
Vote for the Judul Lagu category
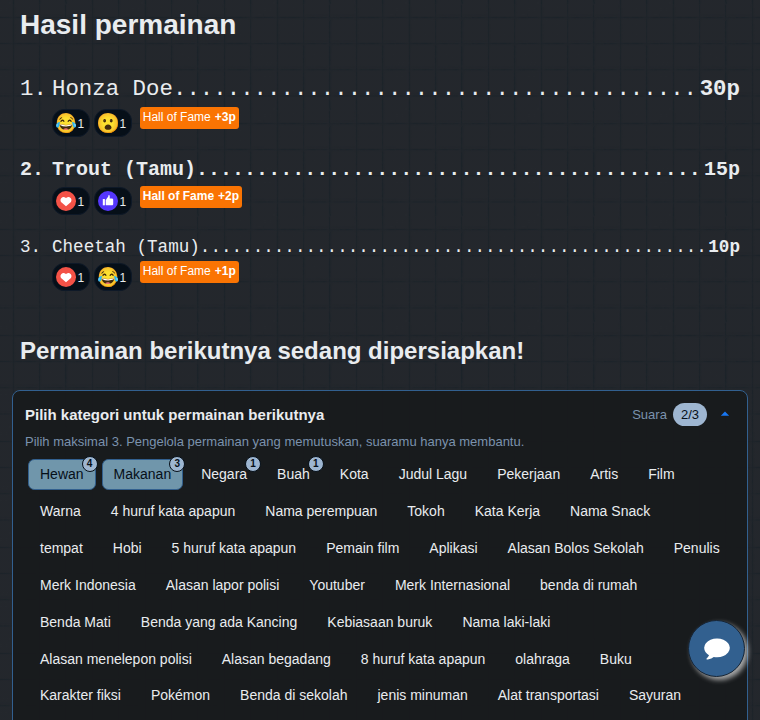(x=432, y=474)
